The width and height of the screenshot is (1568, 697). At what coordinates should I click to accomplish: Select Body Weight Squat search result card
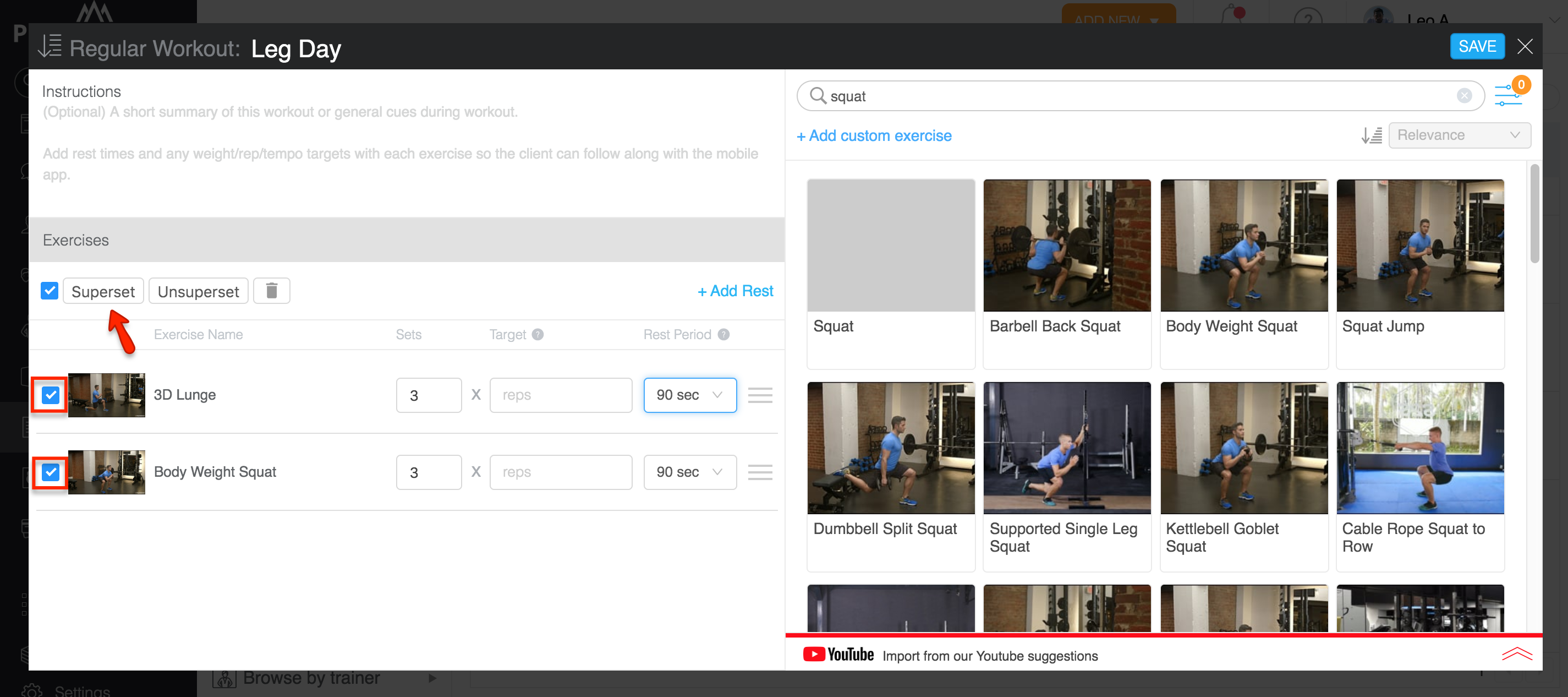(1243, 274)
